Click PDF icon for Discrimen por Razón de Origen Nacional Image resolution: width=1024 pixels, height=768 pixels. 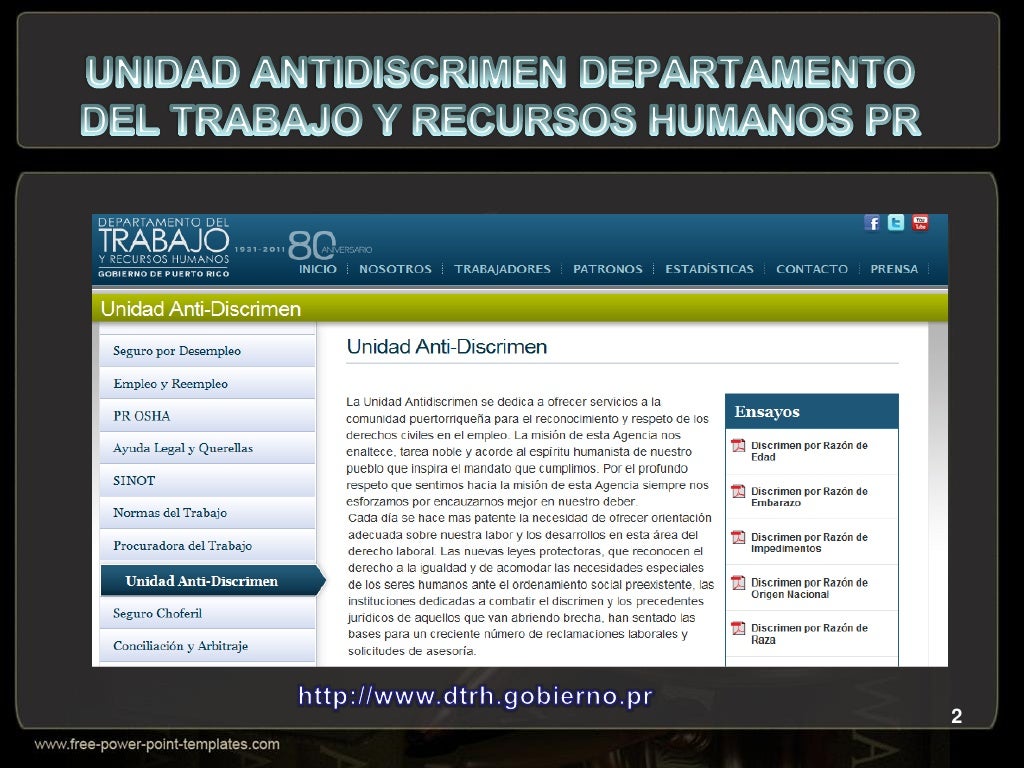click(738, 583)
